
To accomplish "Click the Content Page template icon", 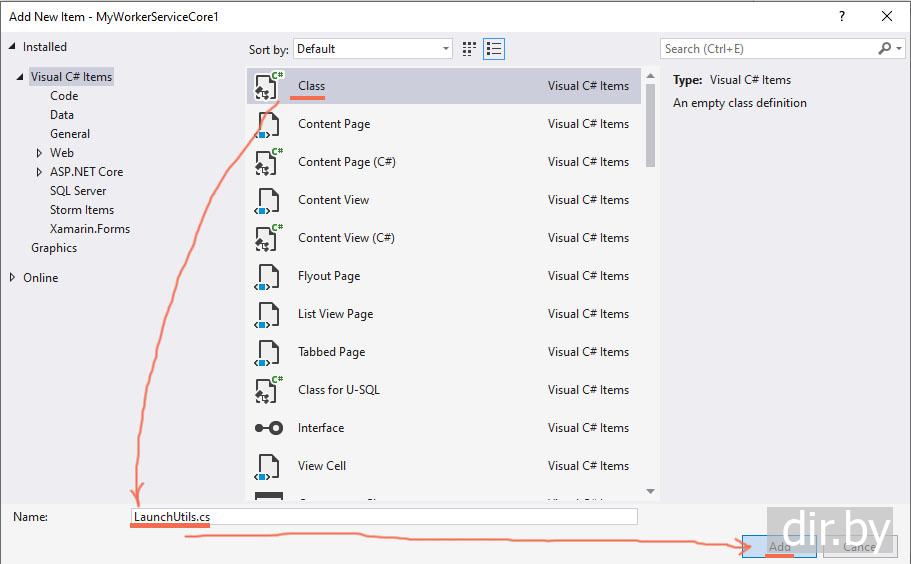I will tap(267, 124).
